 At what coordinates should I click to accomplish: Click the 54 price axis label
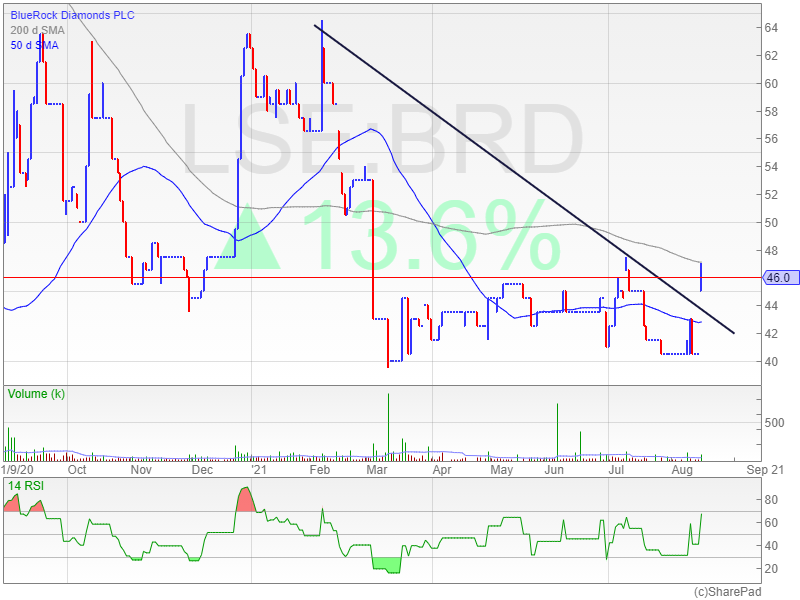pos(771,167)
